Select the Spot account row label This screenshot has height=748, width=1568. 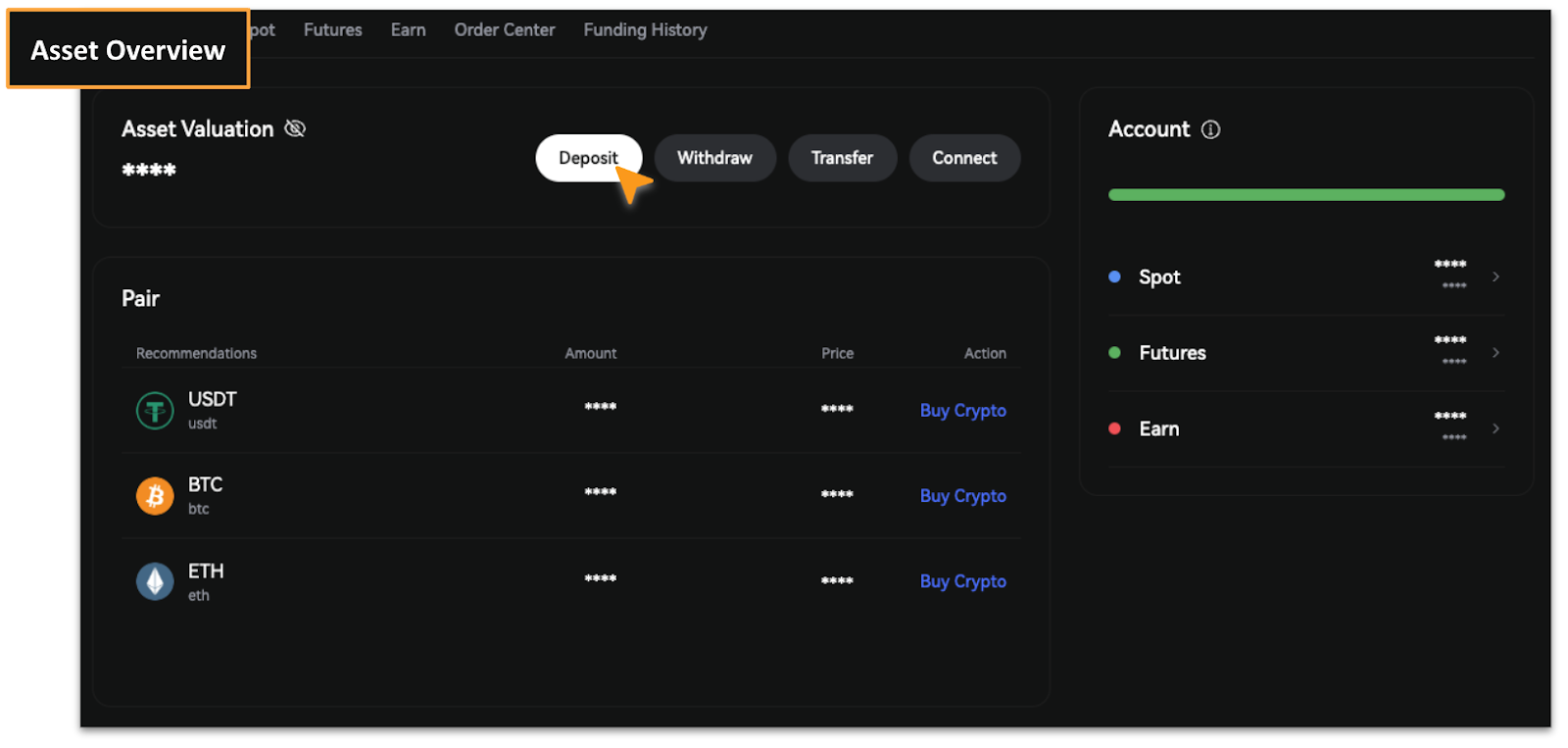click(1159, 277)
